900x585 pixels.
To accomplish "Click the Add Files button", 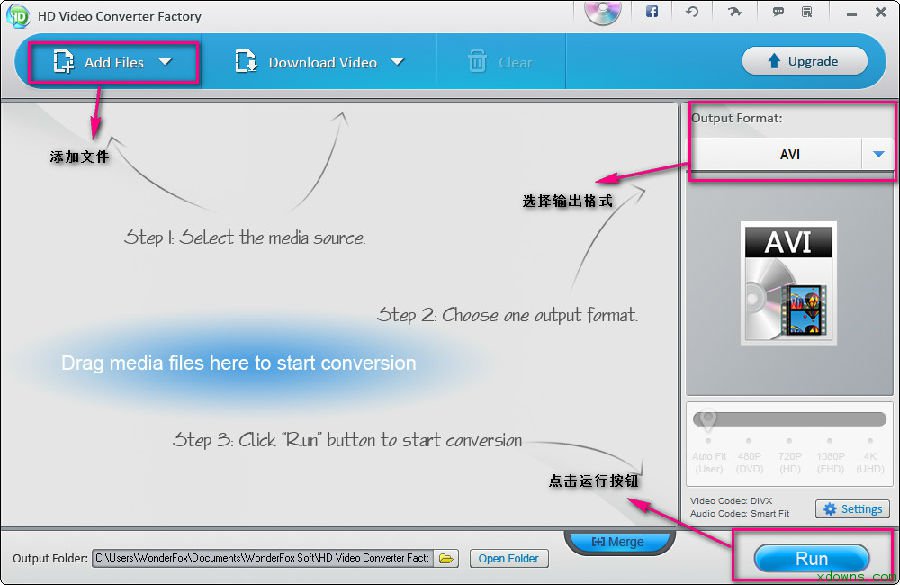I will 98,62.
